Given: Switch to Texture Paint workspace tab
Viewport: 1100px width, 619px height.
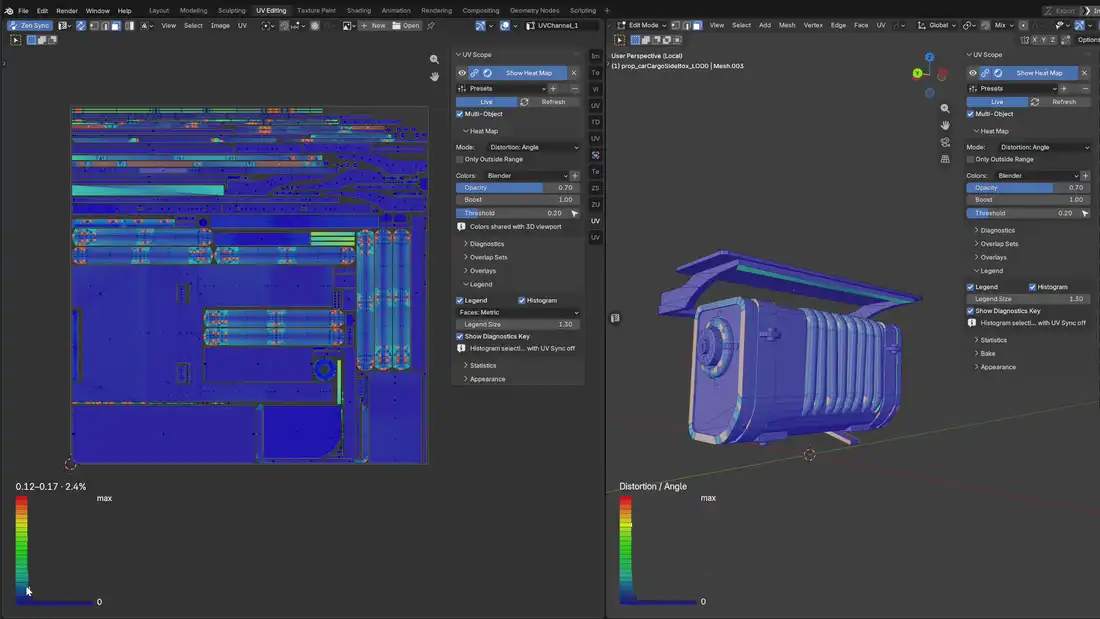Looking at the screenshot, I should point(316,11).
